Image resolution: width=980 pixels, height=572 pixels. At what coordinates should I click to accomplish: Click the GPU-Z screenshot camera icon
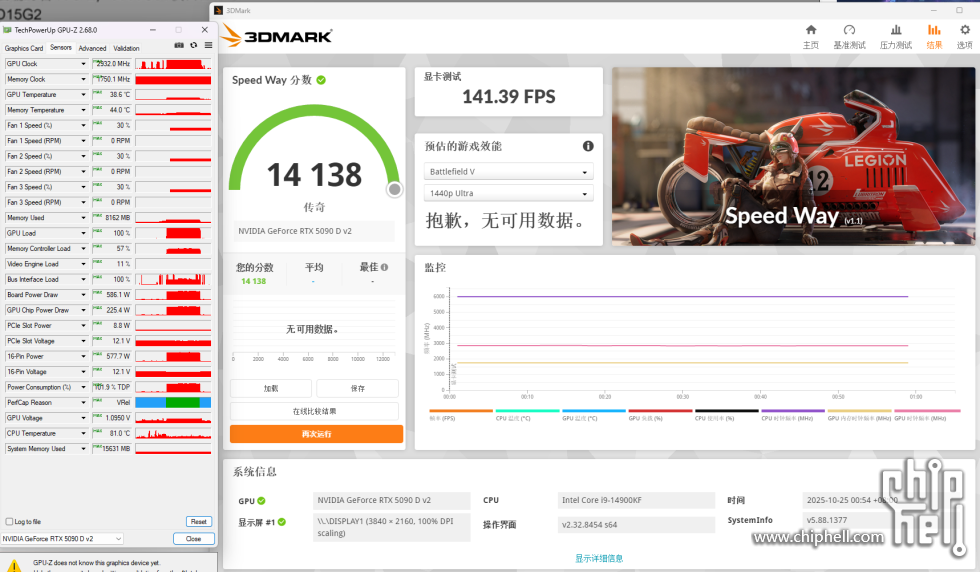[179, 45]
